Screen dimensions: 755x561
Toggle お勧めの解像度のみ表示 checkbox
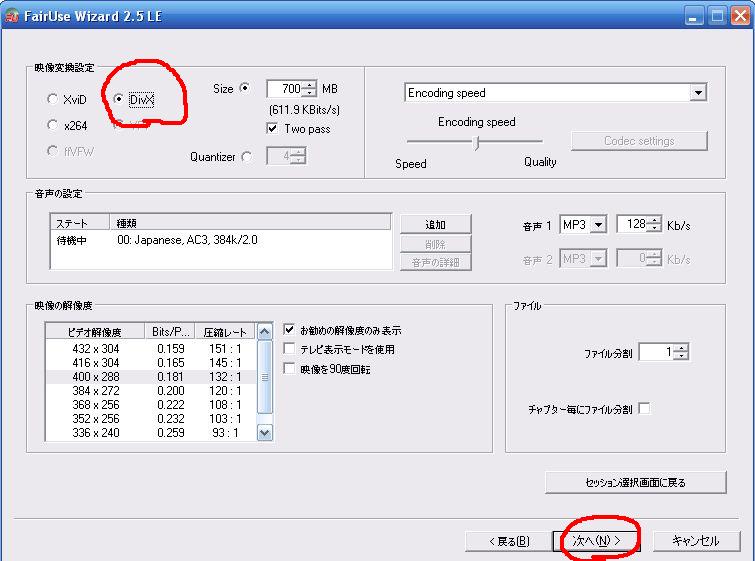coord(289,330)
